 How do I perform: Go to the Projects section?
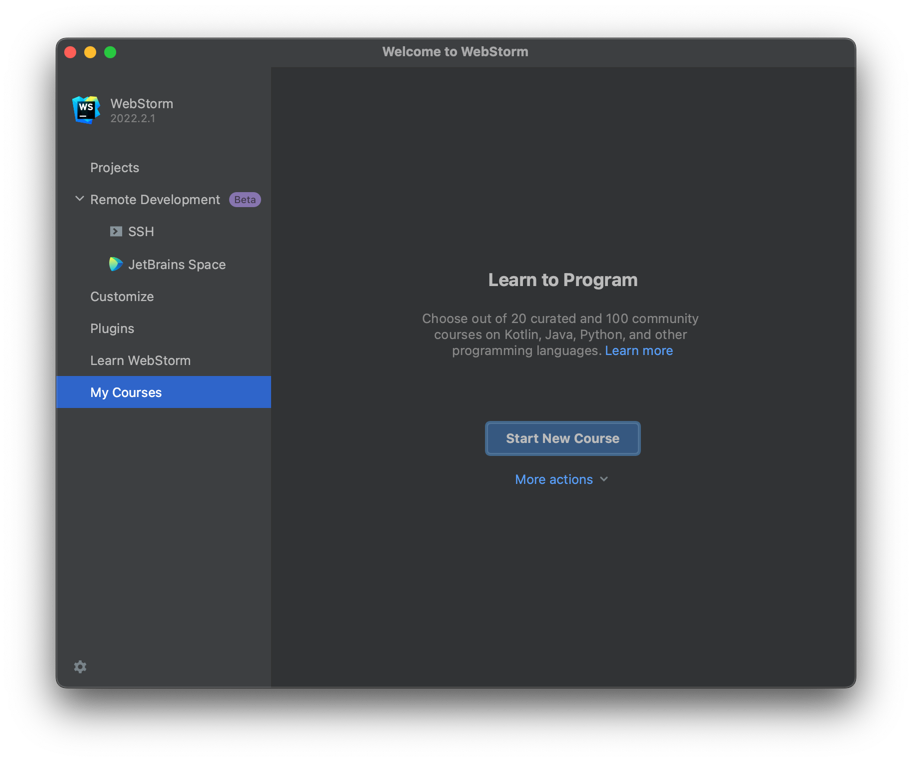(114, 168)
